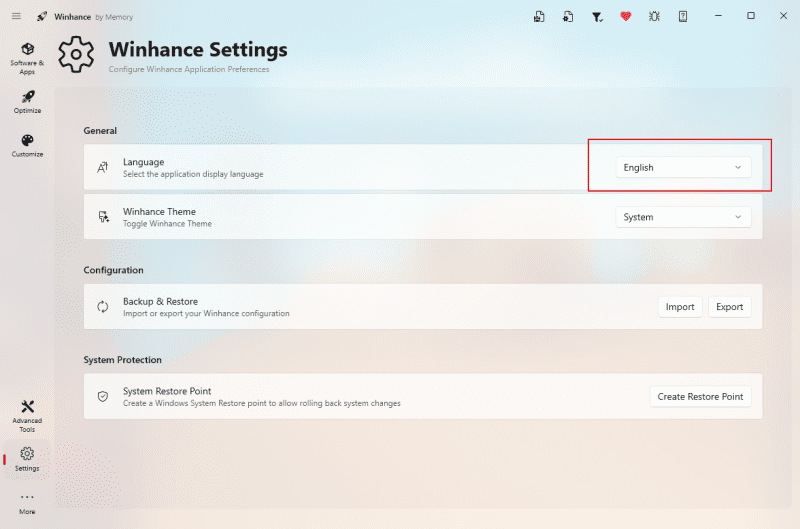Open the Software & Apps section
Image resolution: width=800 pixels, height=529 pixels.
(27, 59)
